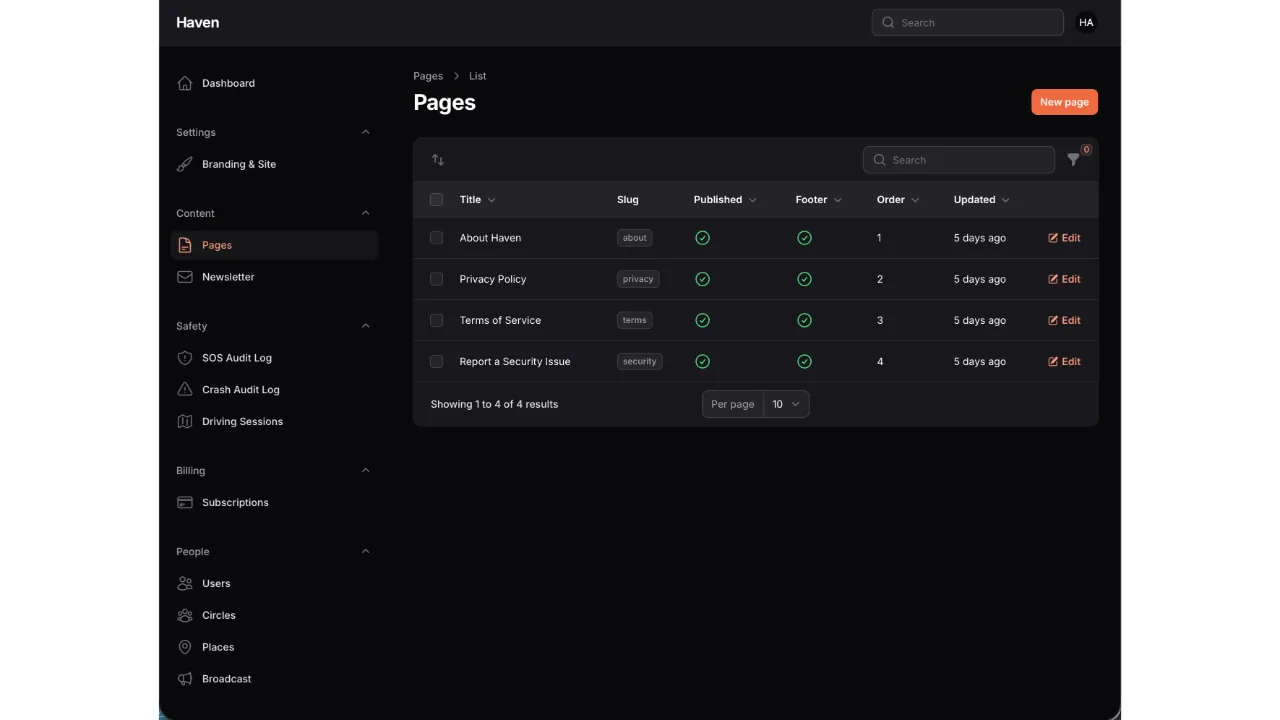Collapse the Content sidebar group
This screenshot has width=1280, height=720.
[365, 213]
